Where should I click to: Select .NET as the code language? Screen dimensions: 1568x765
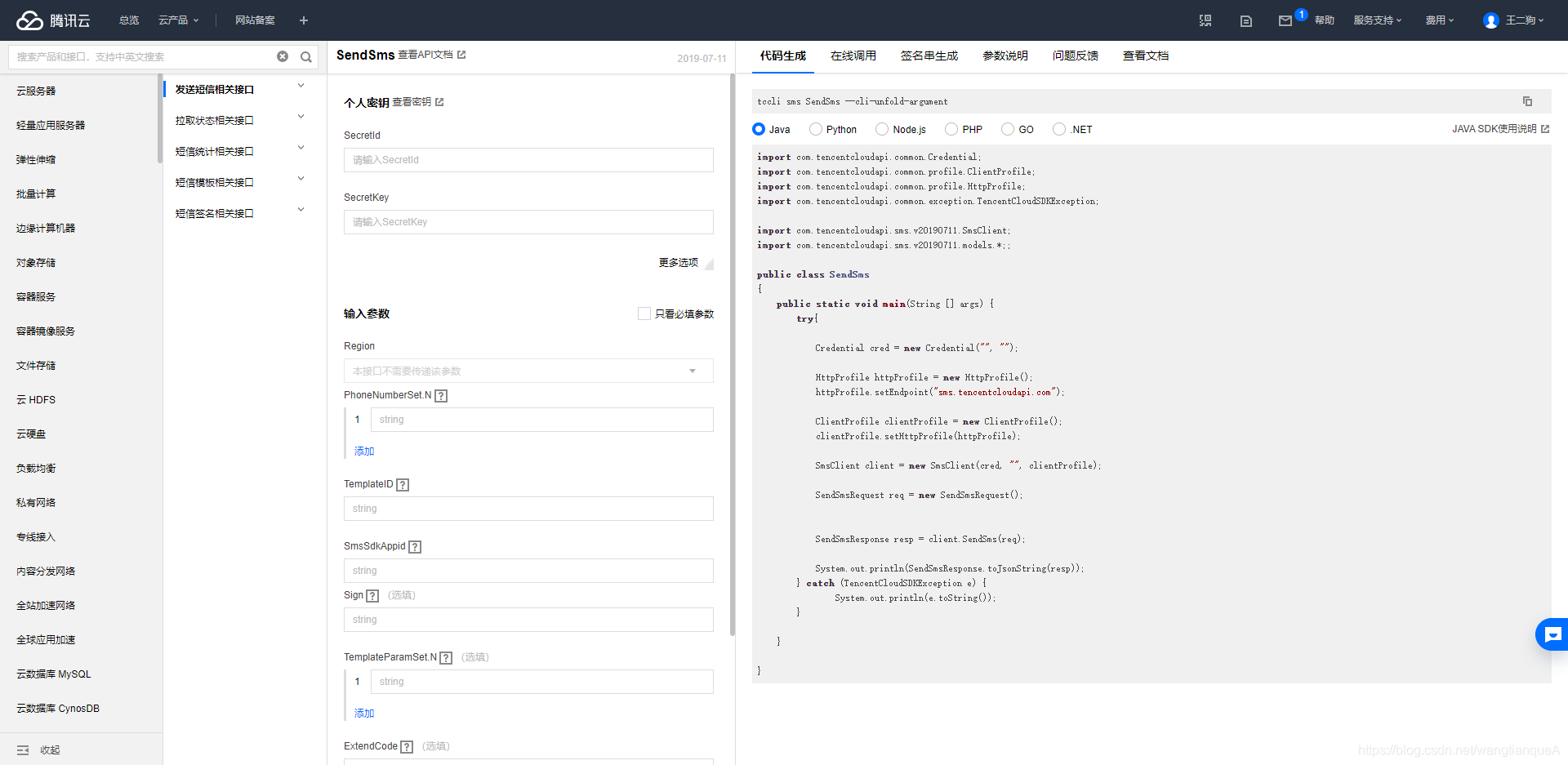1059,129
